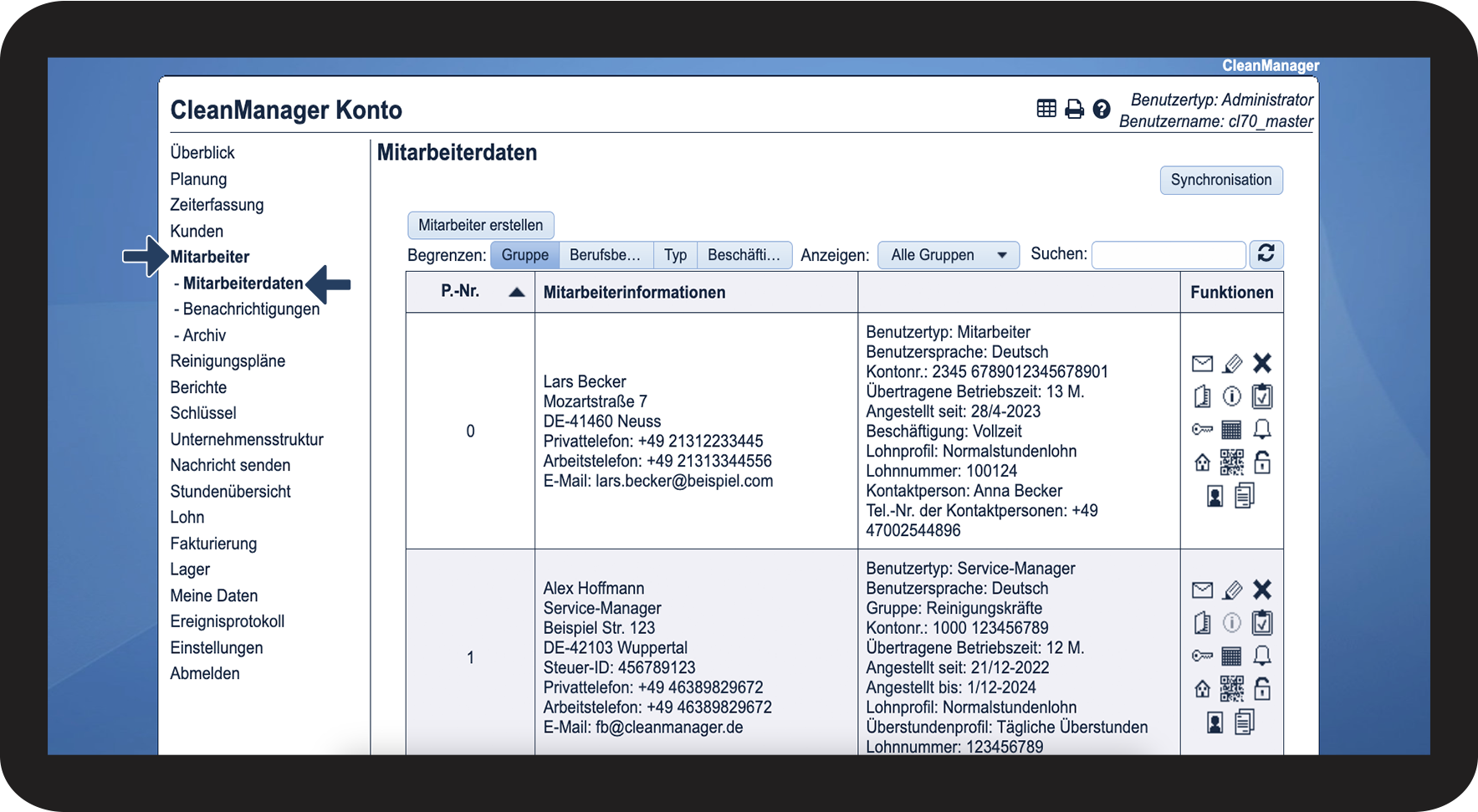Viewport: 1478px width, 812px height.
Task: Open key icon for Lars Becker
Action: click(x=1202, y=430)
